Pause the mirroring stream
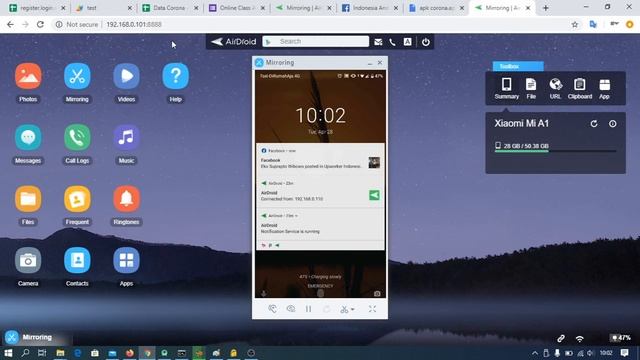The width and height of the screenshot is (640, 360). pyautogui.click(x=309, y=309)
